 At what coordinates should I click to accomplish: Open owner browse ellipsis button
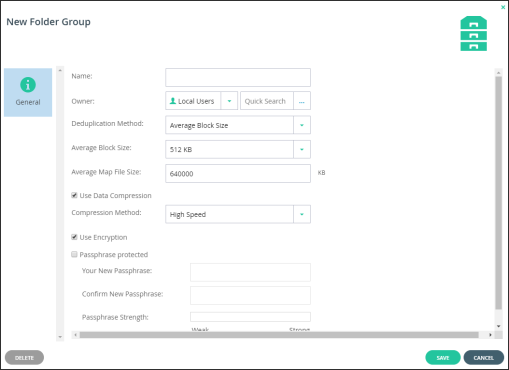click(302, 101)
